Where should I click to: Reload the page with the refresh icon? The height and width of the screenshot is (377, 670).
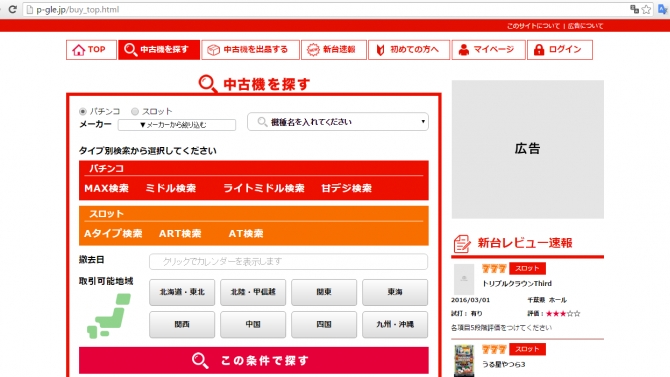click(x=12, y=9)
